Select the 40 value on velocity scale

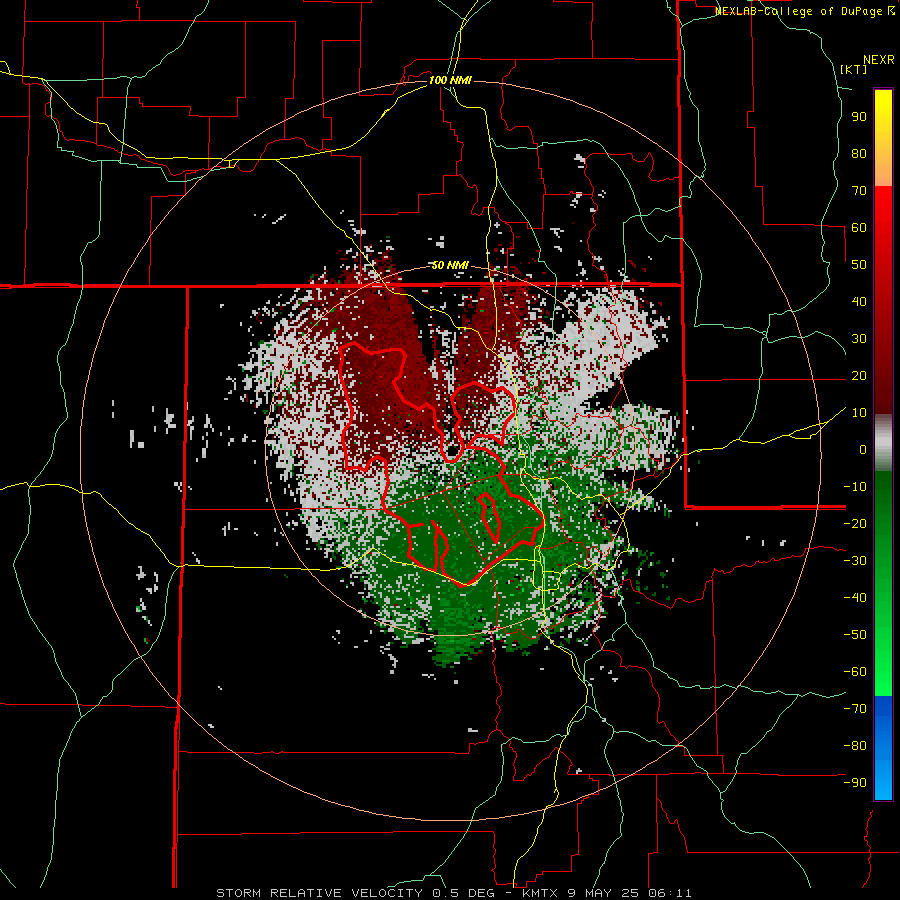coord(859,302)
